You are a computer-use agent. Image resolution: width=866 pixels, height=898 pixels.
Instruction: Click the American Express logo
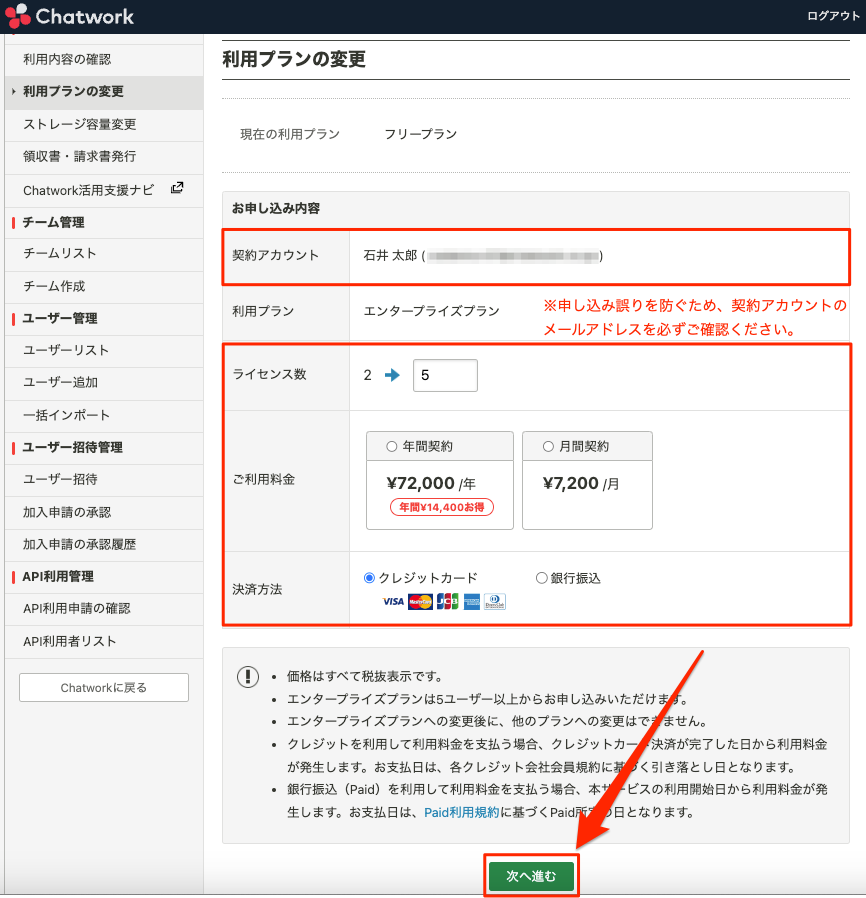point(472,601)
